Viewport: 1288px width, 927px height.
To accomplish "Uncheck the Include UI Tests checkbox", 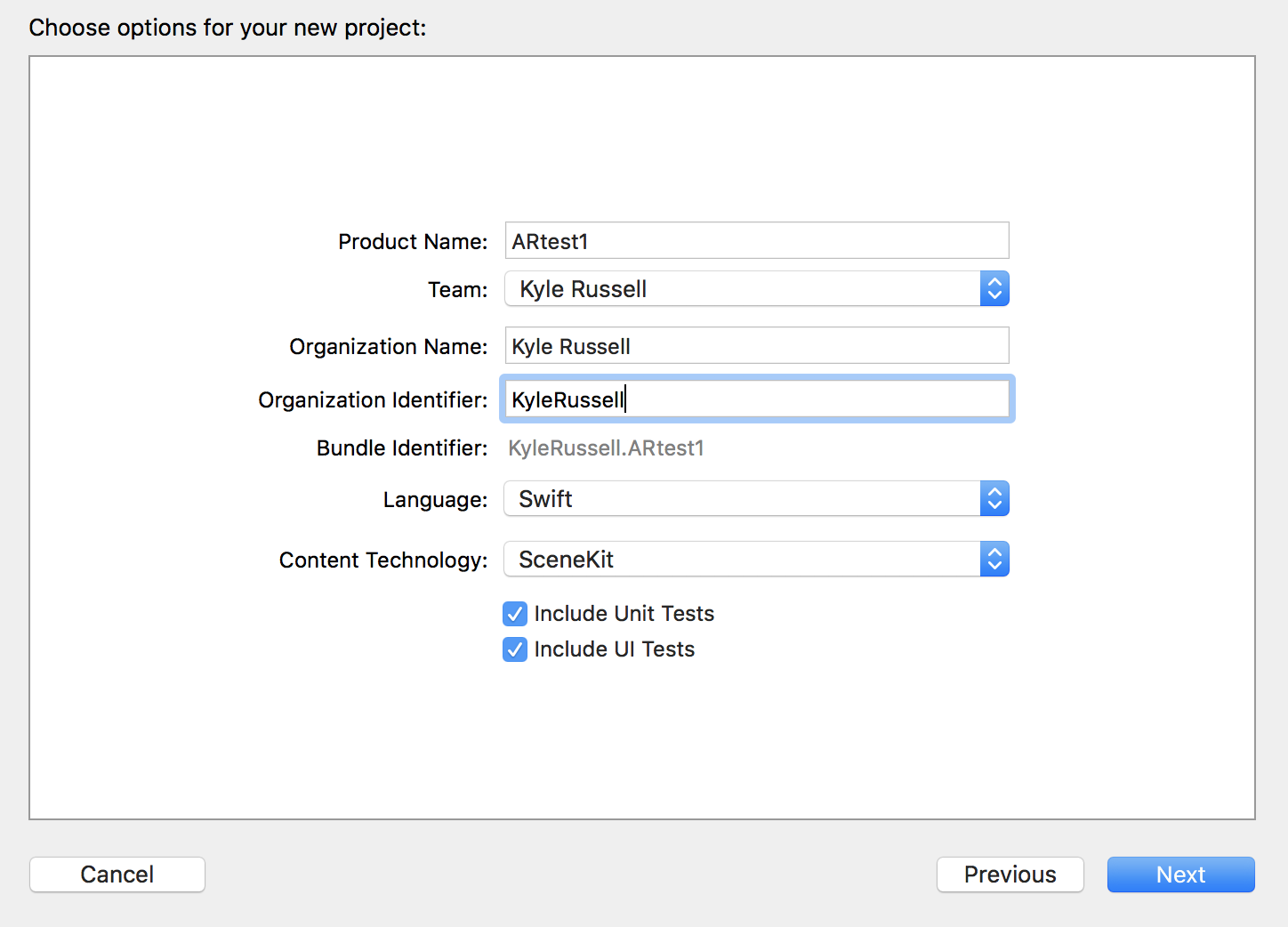I will tap(515, 649).
